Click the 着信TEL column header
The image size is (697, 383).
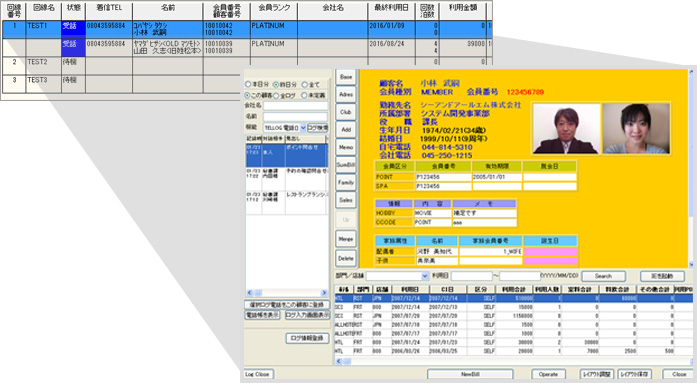108,11
